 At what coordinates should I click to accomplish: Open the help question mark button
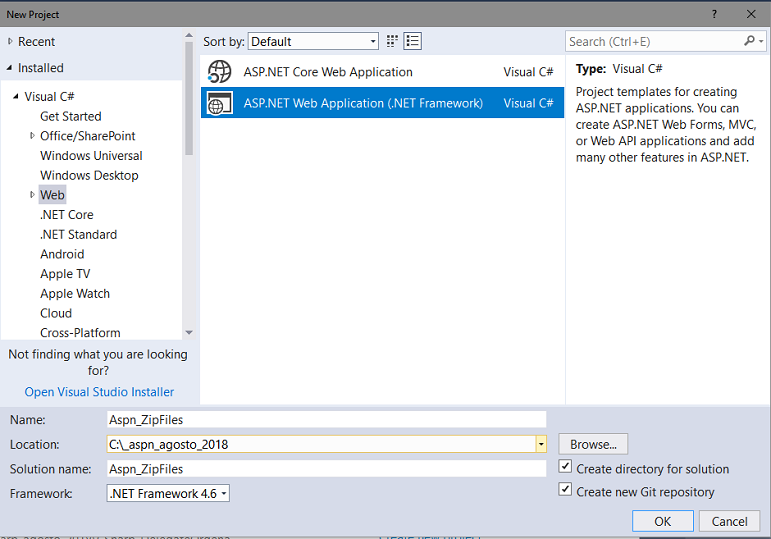click(714, 14)
